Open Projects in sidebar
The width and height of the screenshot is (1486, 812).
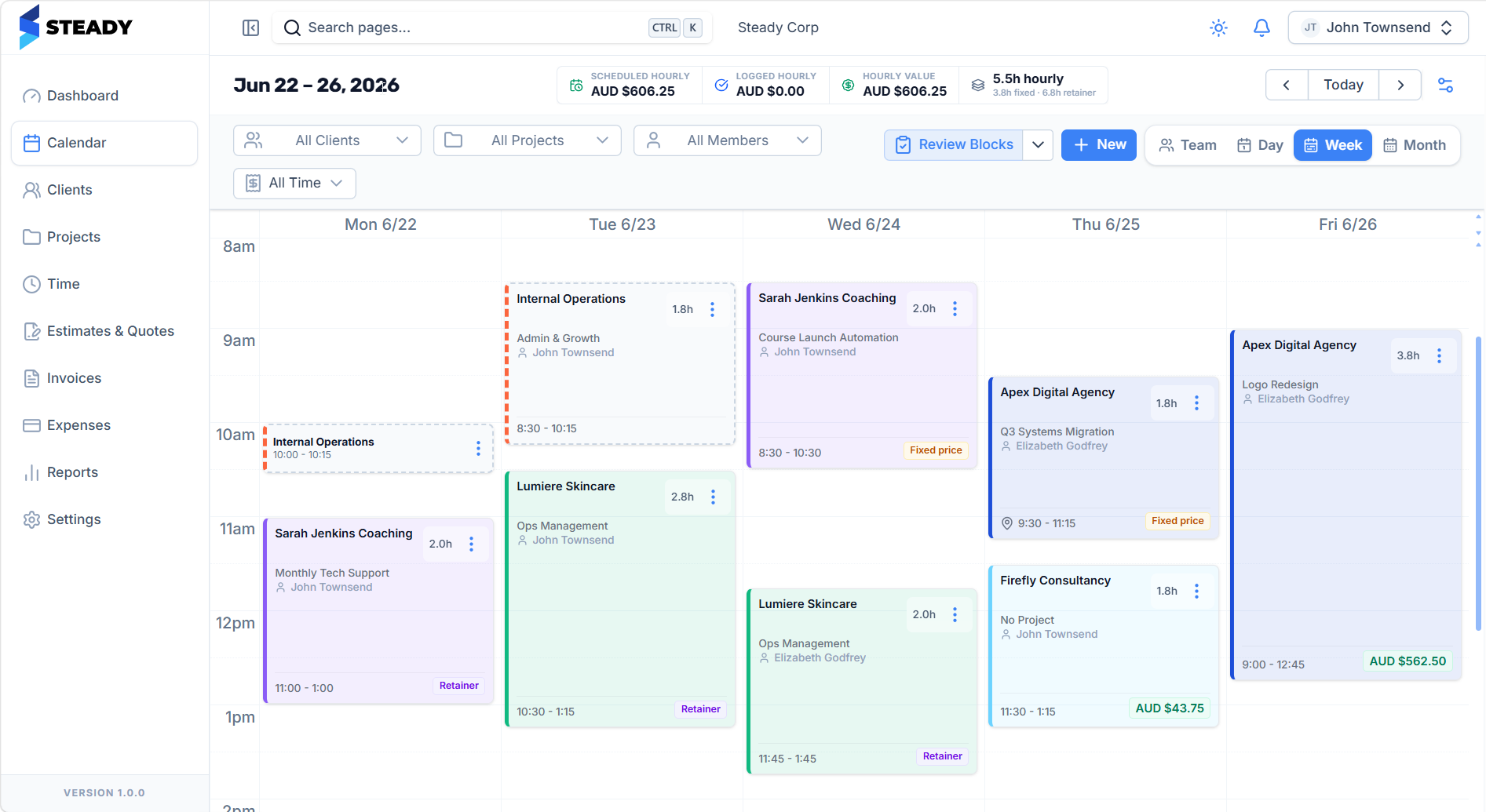point(104,237)
